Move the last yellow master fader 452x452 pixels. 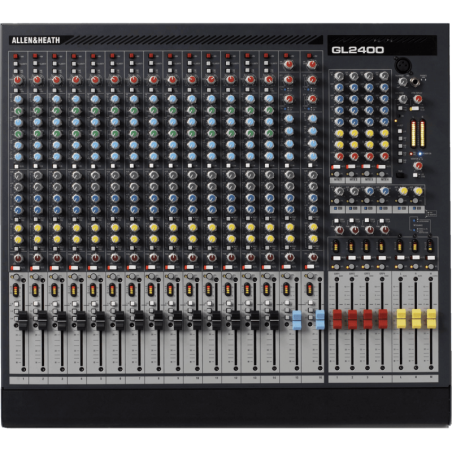431,319
